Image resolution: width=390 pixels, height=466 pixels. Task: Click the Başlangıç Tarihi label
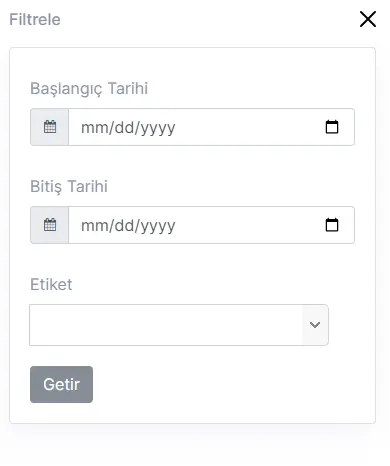(89, 89)
